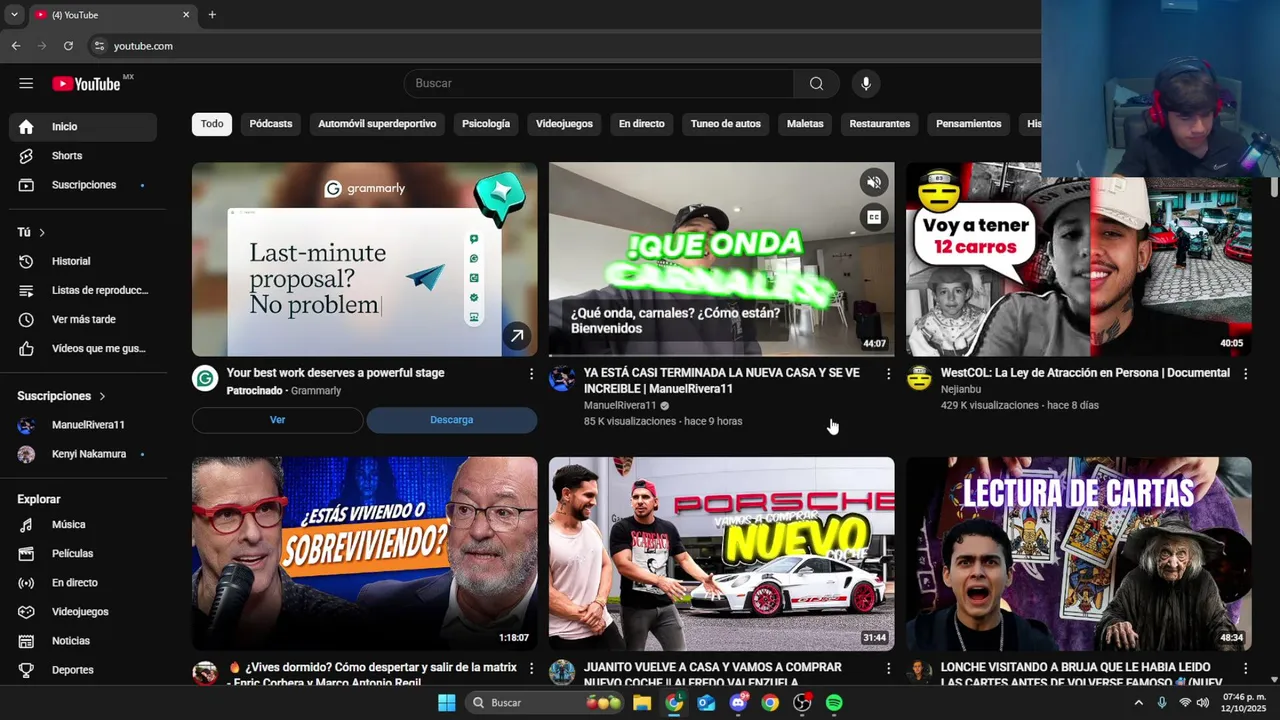Viewport: 1280px width, 720px height.
Task: Open Discord from taskbar
Action: pyautogui.click(x=738, y=703)
